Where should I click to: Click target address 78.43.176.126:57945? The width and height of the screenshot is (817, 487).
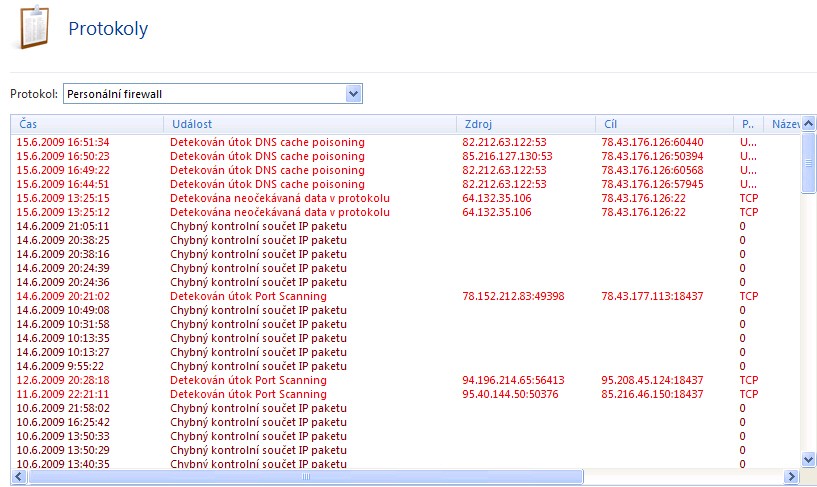click(x=652, y=184)
